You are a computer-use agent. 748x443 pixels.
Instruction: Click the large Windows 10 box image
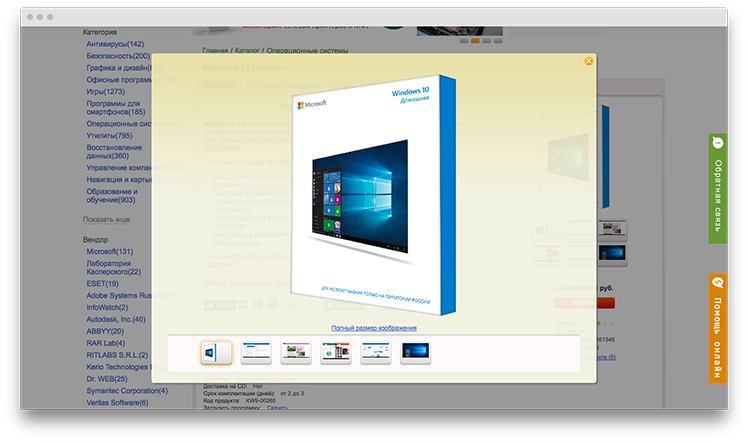click(x=374, y=196)
